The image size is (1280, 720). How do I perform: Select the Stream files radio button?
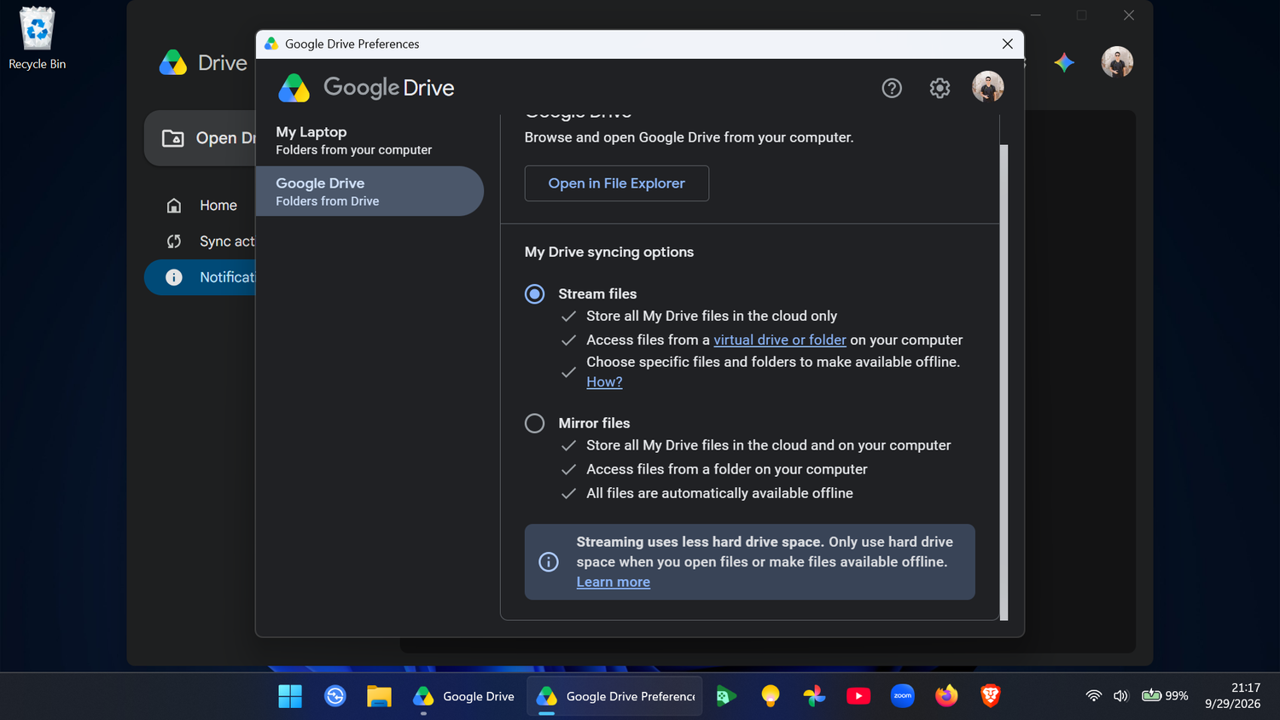535,294
